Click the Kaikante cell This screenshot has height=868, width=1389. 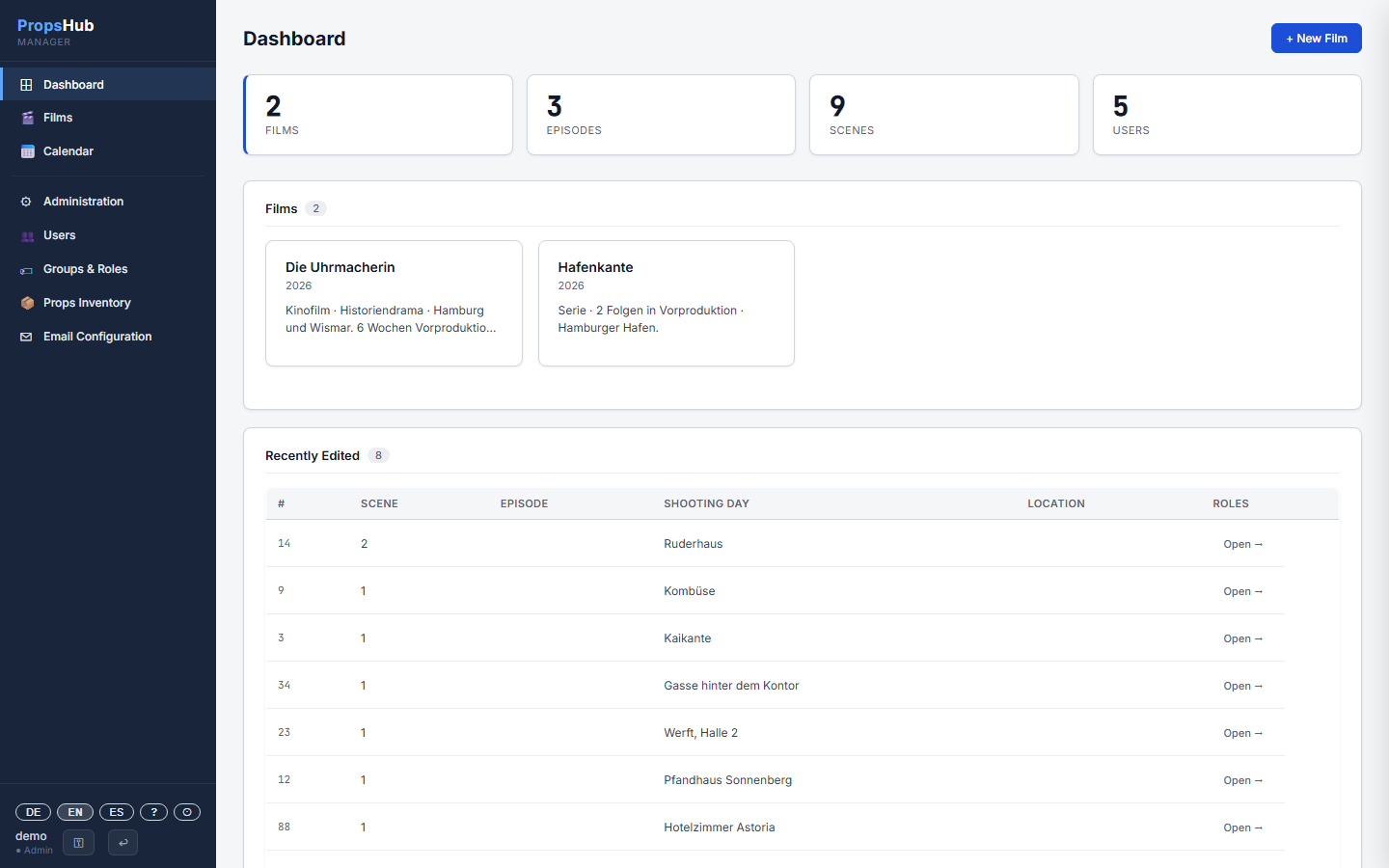point(687,638)
